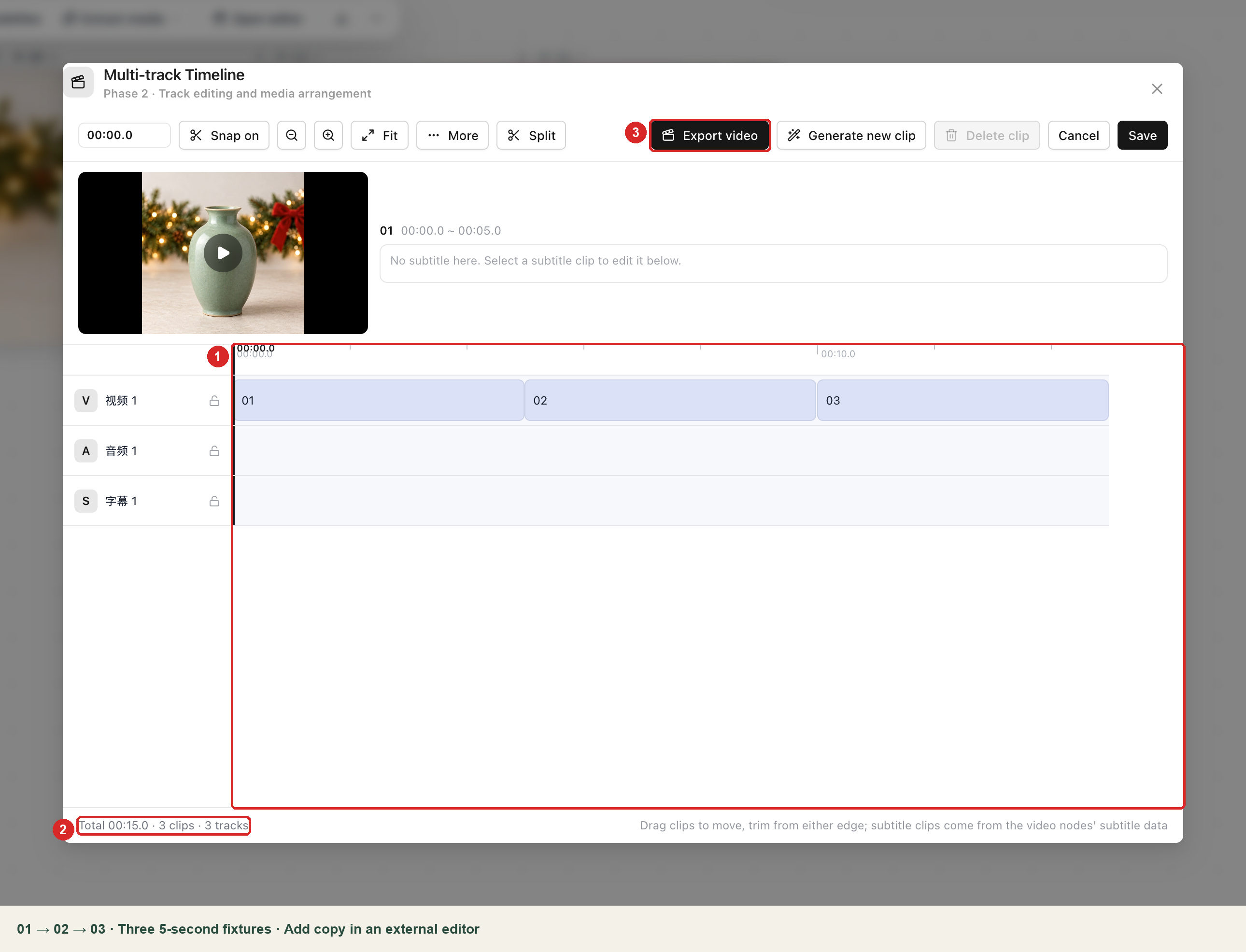Fit timeline to view
This screenshot has height=952, width=1246.
point(379,136)
